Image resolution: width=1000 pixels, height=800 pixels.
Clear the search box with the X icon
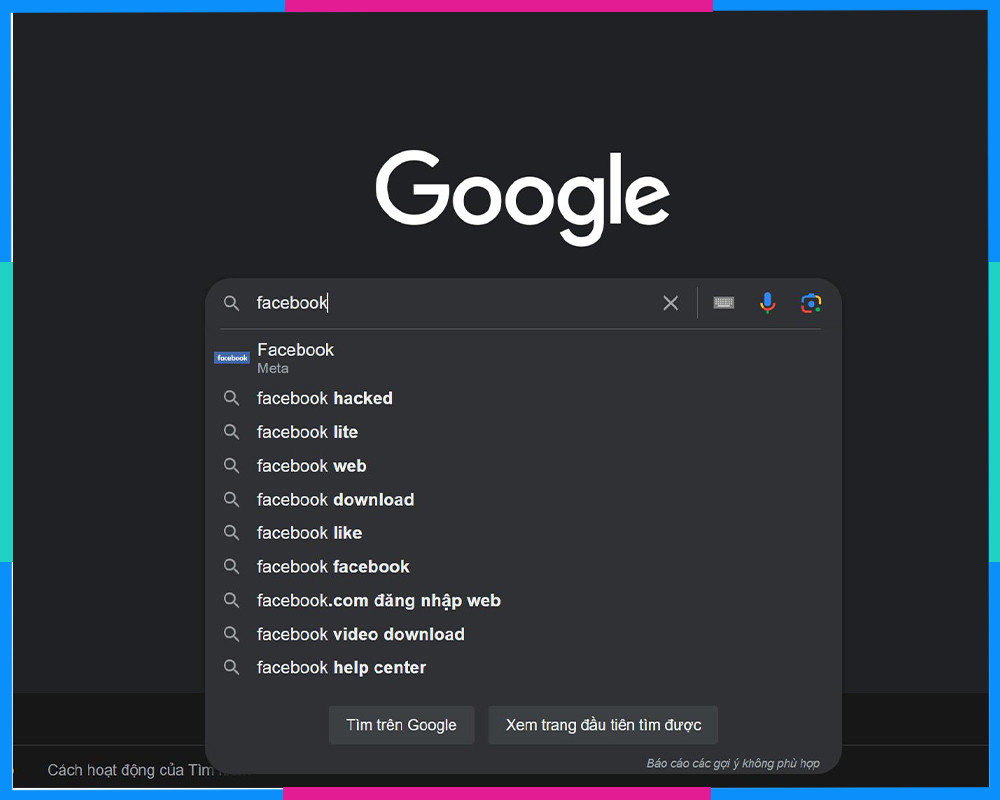(670, 303)
